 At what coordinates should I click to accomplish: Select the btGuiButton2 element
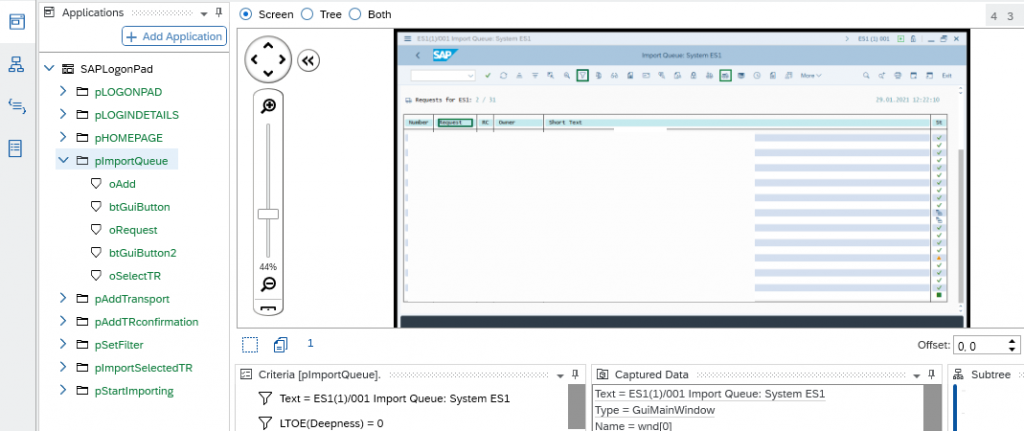(x=142, y=253)
